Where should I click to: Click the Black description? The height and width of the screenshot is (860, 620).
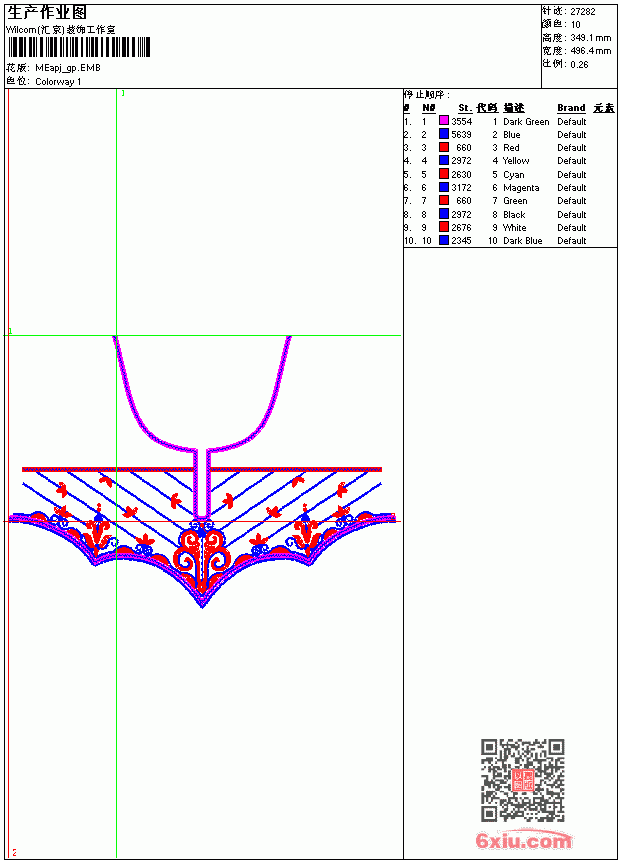click(514, 214)
